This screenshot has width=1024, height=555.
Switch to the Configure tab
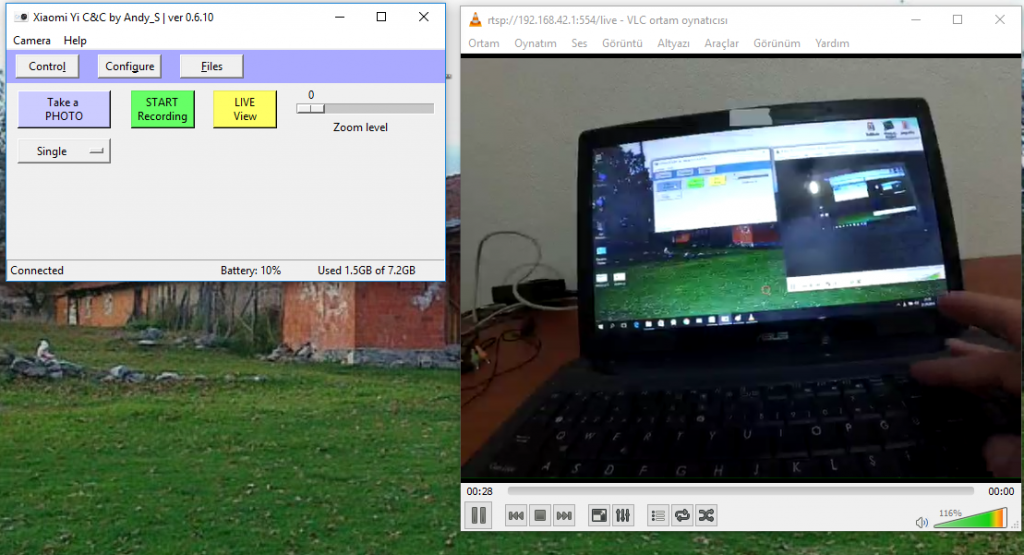129,66
